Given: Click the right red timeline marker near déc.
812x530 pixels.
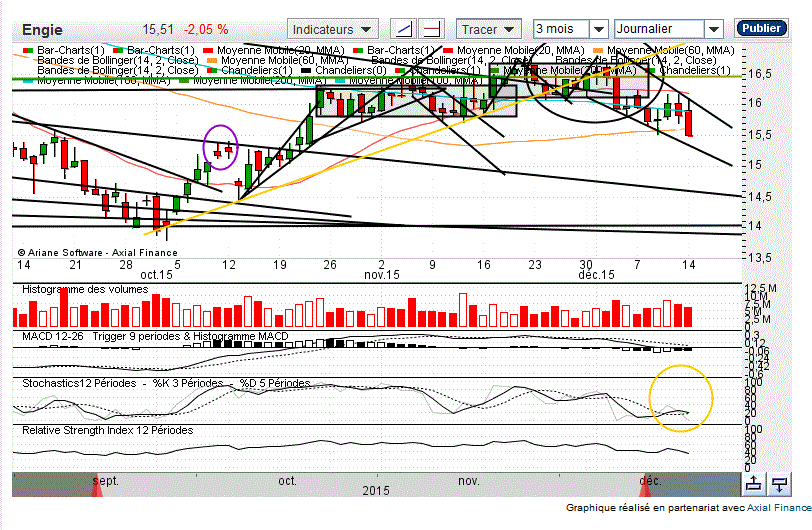Looking at the screenshot, I should (644, 483).
